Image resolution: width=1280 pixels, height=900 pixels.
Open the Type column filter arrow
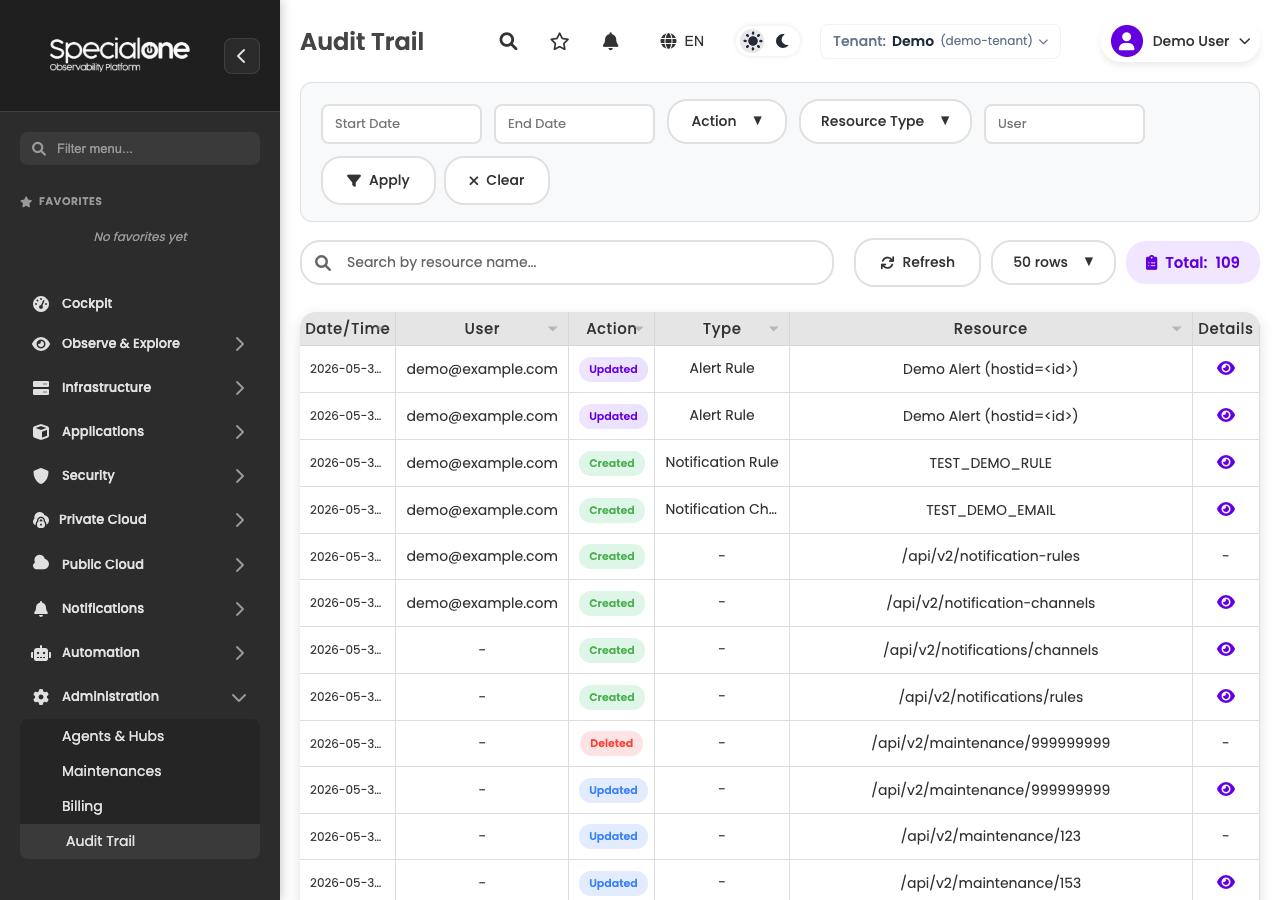point(773,329)
